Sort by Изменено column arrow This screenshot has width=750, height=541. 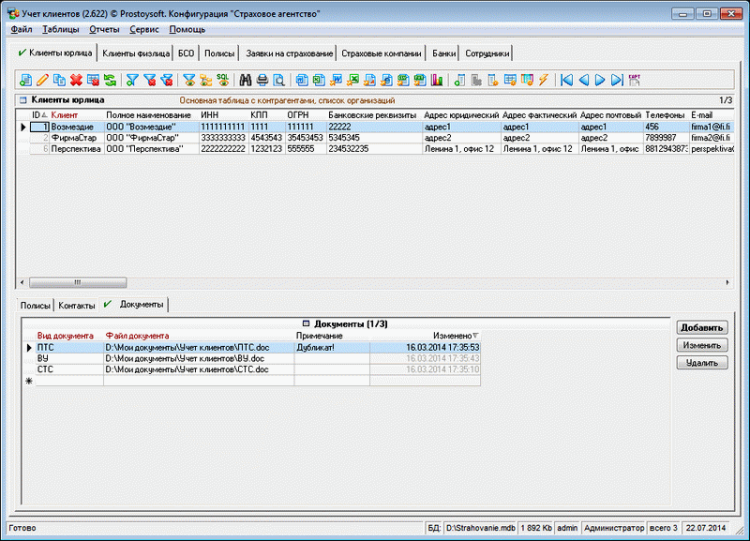coord(475,336)
